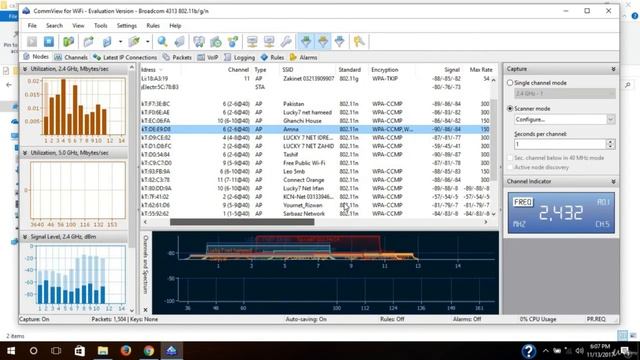This screenshot has width=640, height=360.
Task: Click the blue help question mark icon
Action: (x=529, y=351)
